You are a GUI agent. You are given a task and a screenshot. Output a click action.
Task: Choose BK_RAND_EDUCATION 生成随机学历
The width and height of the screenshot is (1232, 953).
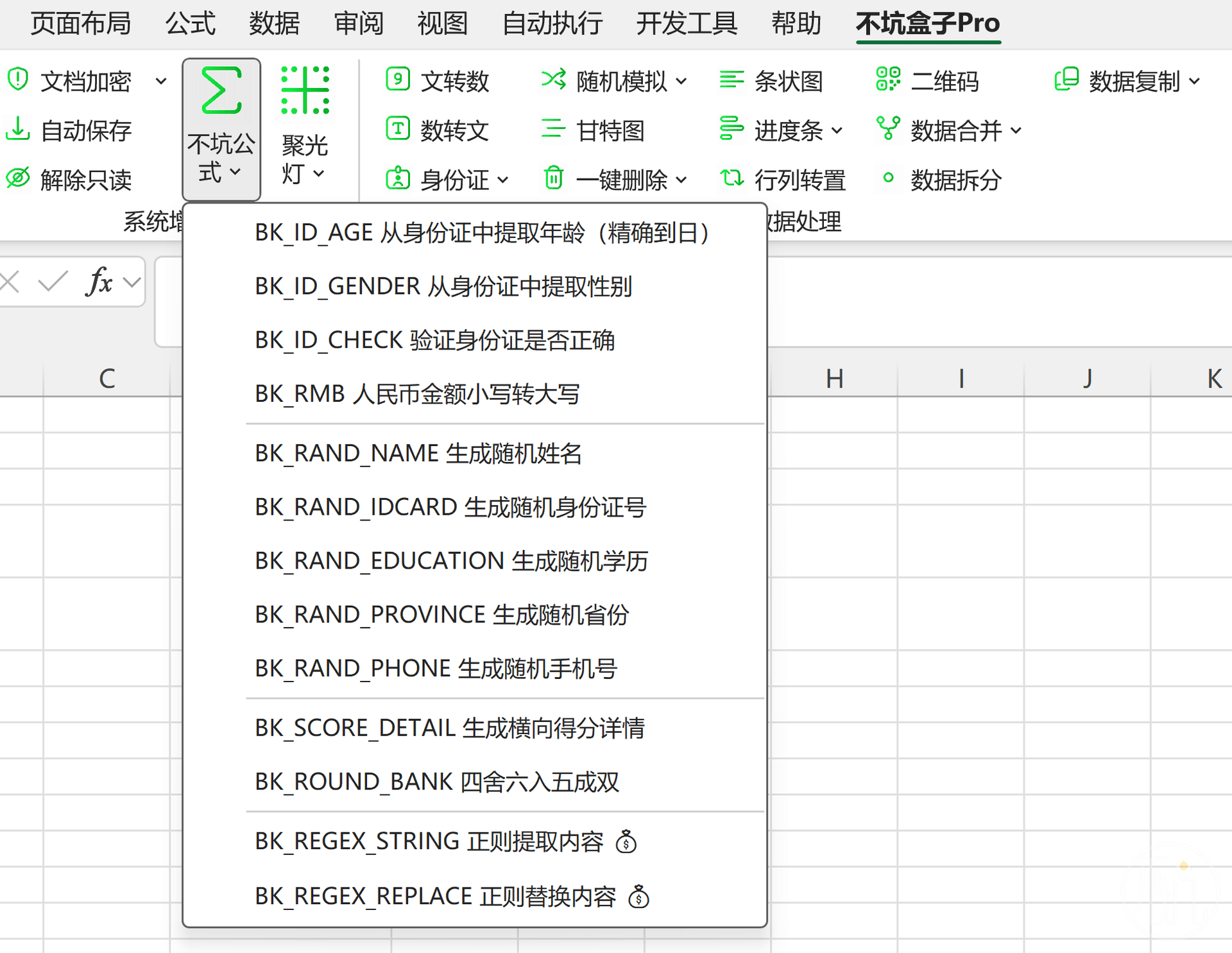(475, 561)
